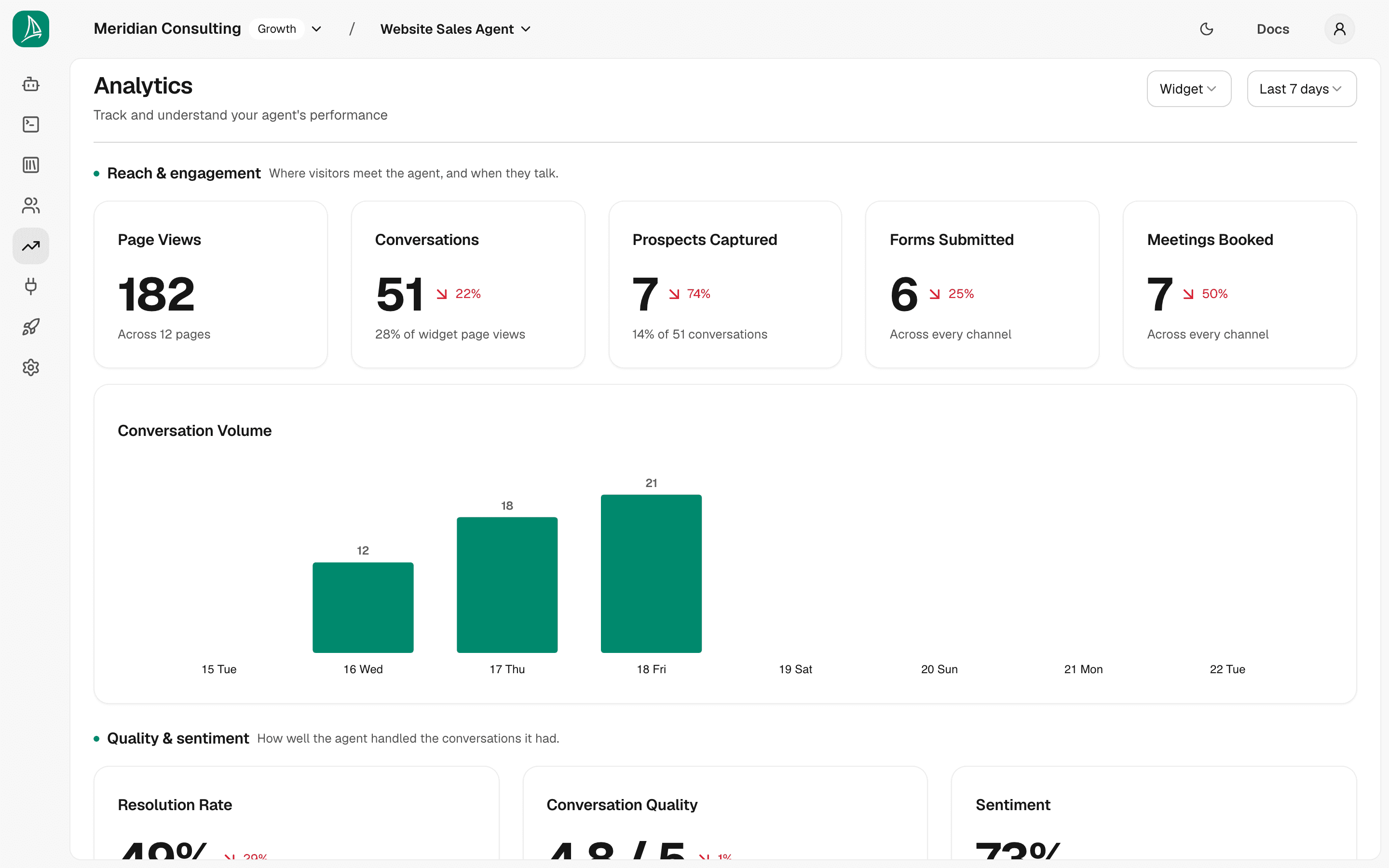Click the '50%' meetings change indicator
Viewport: 1389px width, 868px height.
click(1205, 294)
